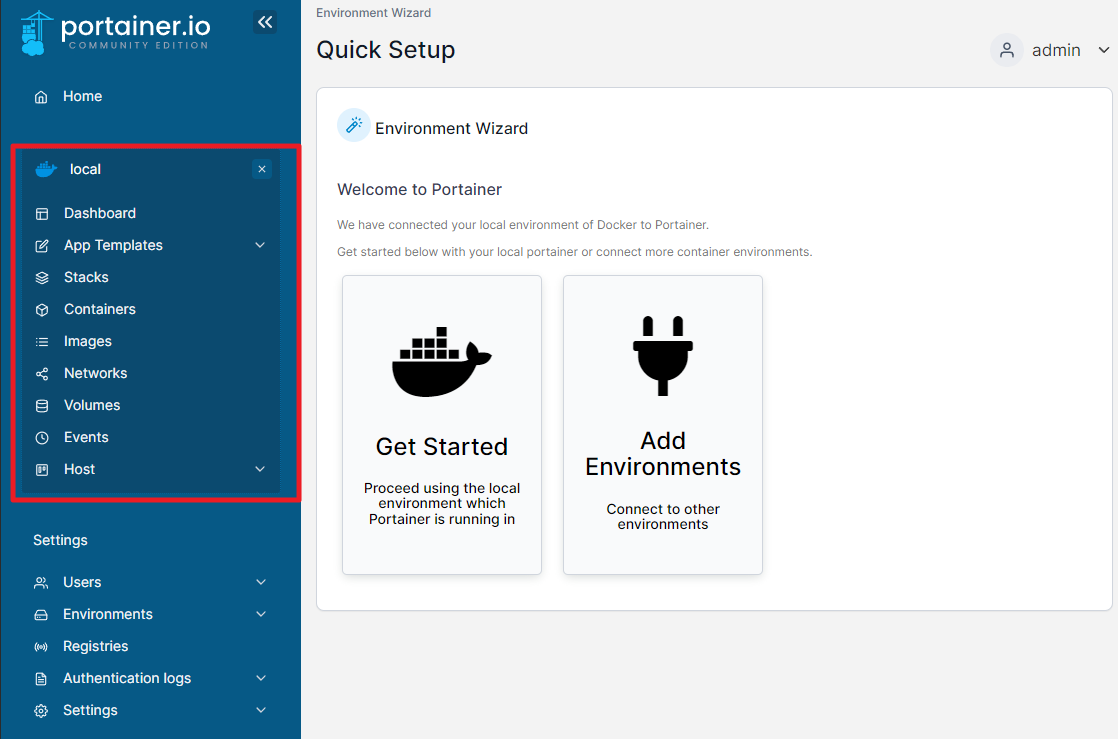Click the Docker whale icon beside local
The image size is (1118, 739).
point(46,169)
